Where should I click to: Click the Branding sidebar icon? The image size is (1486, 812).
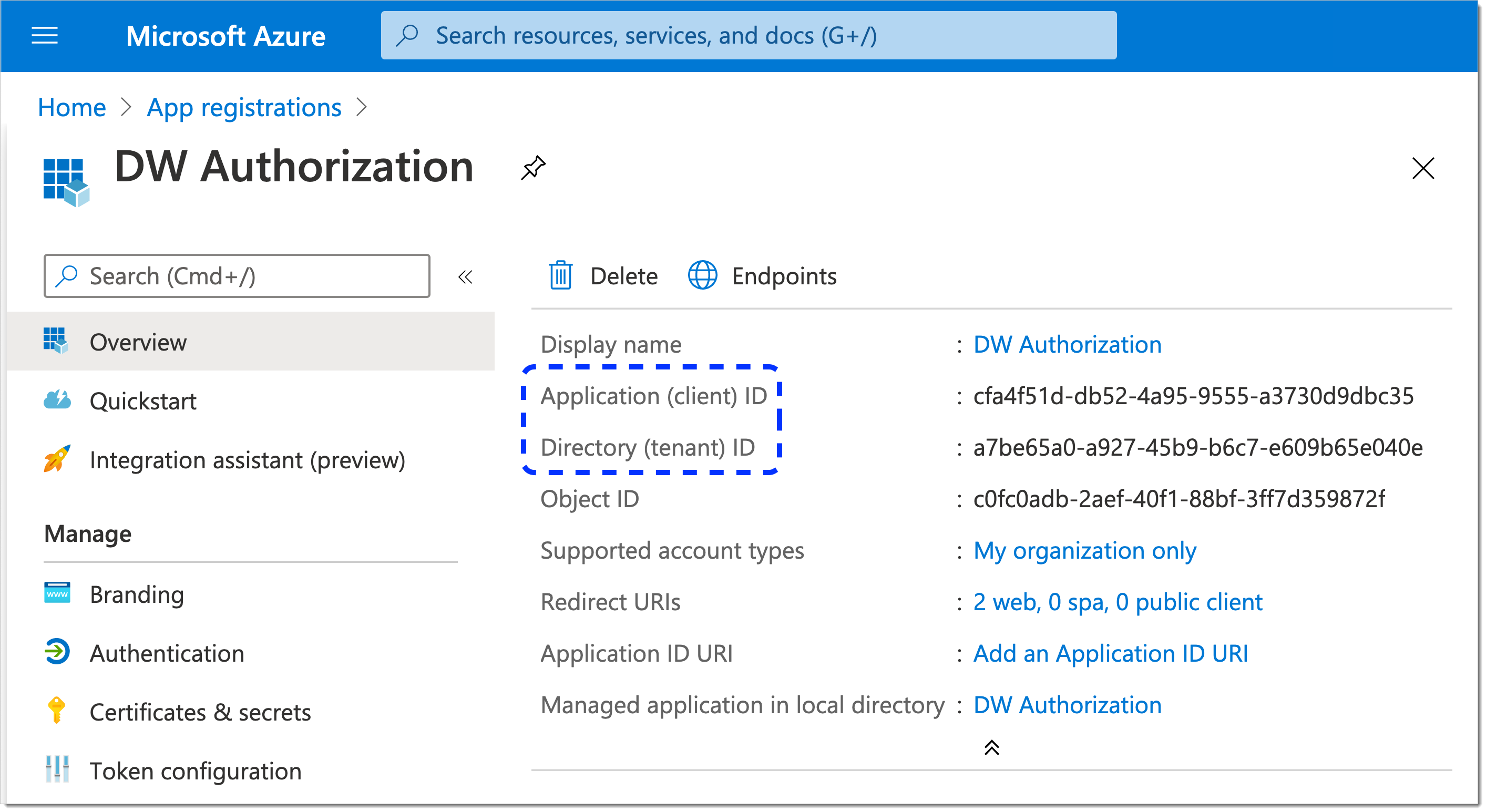coord(56,591)
